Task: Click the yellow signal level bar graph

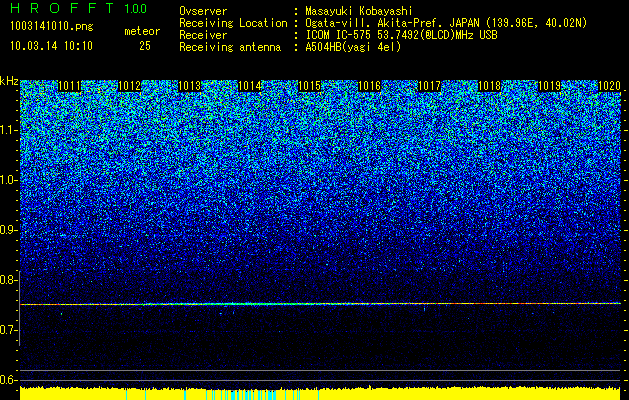Action: point(321,394)
